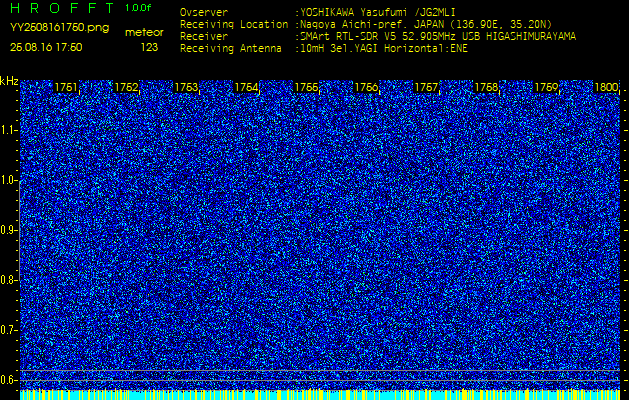Click the SMArt RTL-SDR V5 receiver value

pos(437,37)
